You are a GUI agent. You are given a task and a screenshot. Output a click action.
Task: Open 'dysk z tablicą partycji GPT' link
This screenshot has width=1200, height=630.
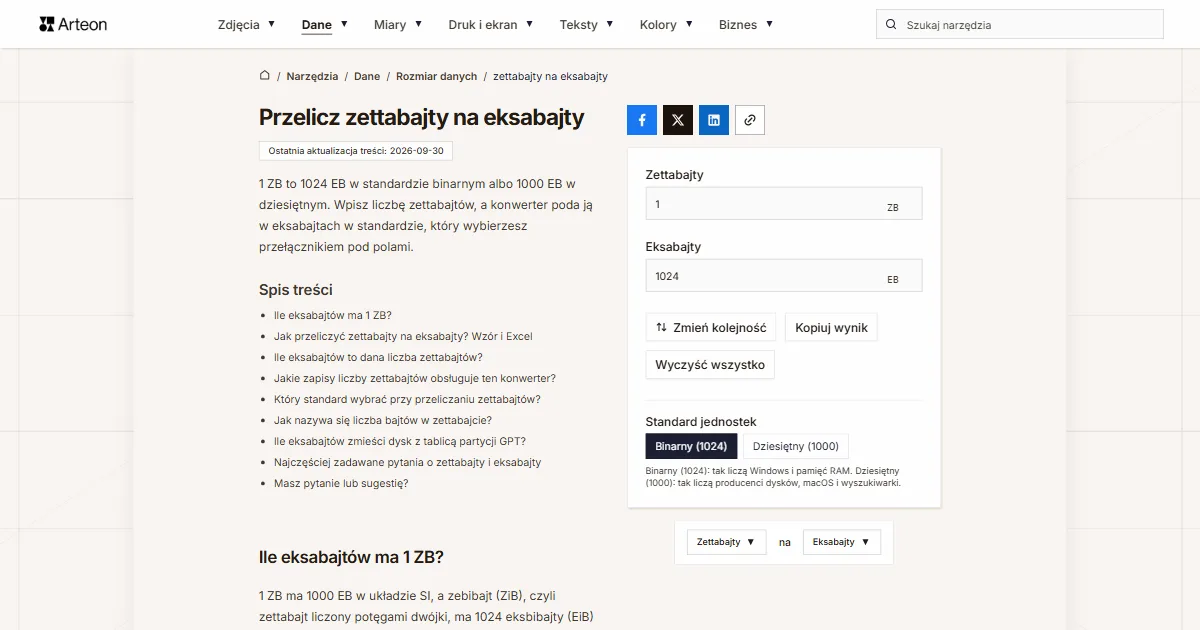[400, 441]
